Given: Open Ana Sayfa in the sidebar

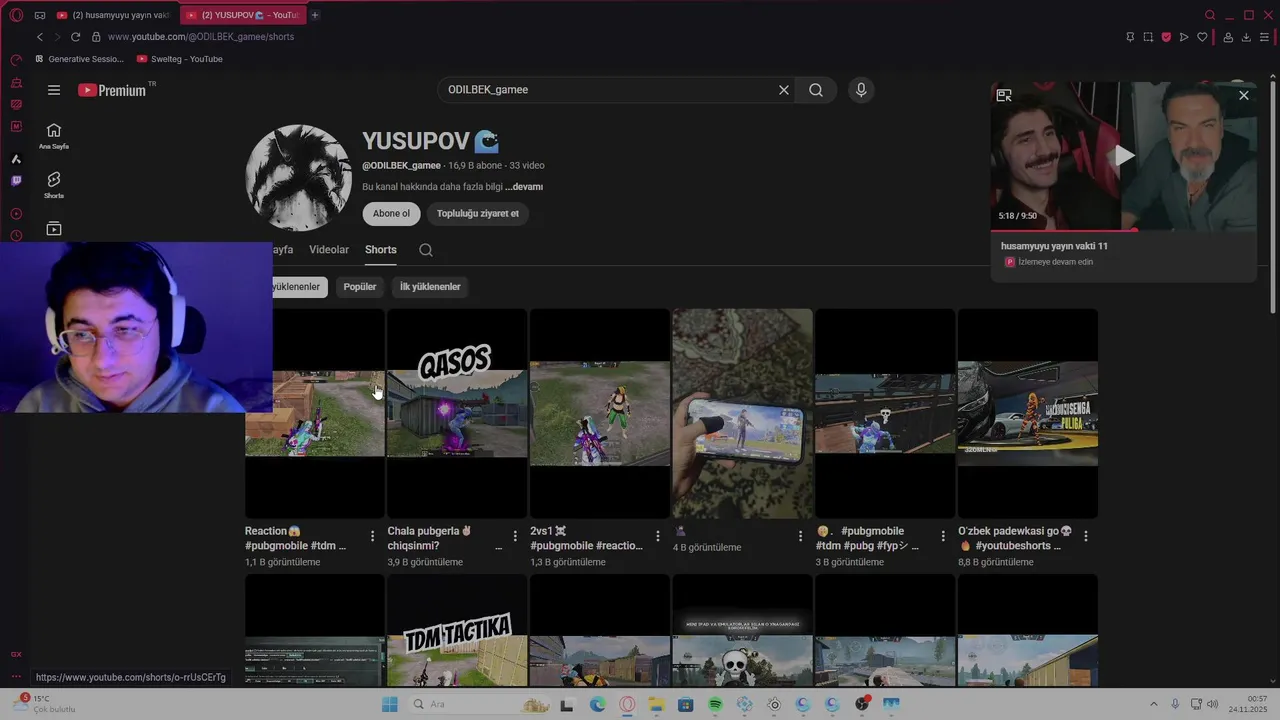Looking at the screenshot, I should 54,136.
